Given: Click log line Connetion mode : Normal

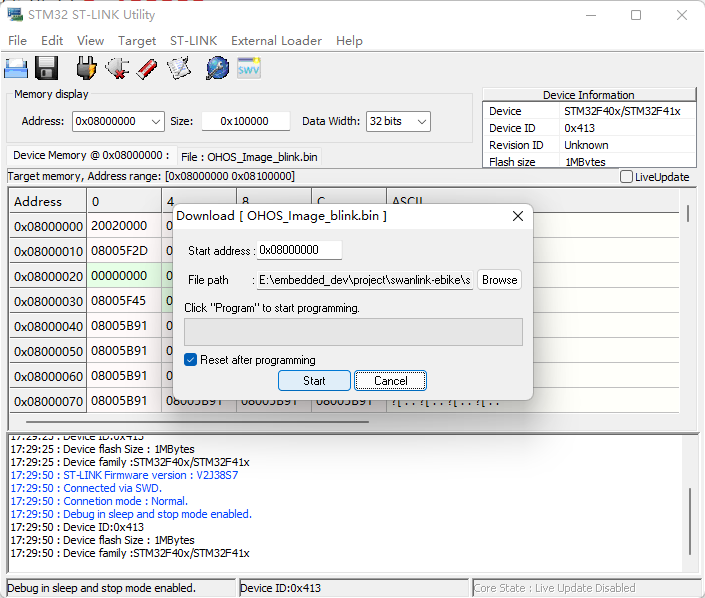Looking at the screenshot, I should click(x=99, y=501).
